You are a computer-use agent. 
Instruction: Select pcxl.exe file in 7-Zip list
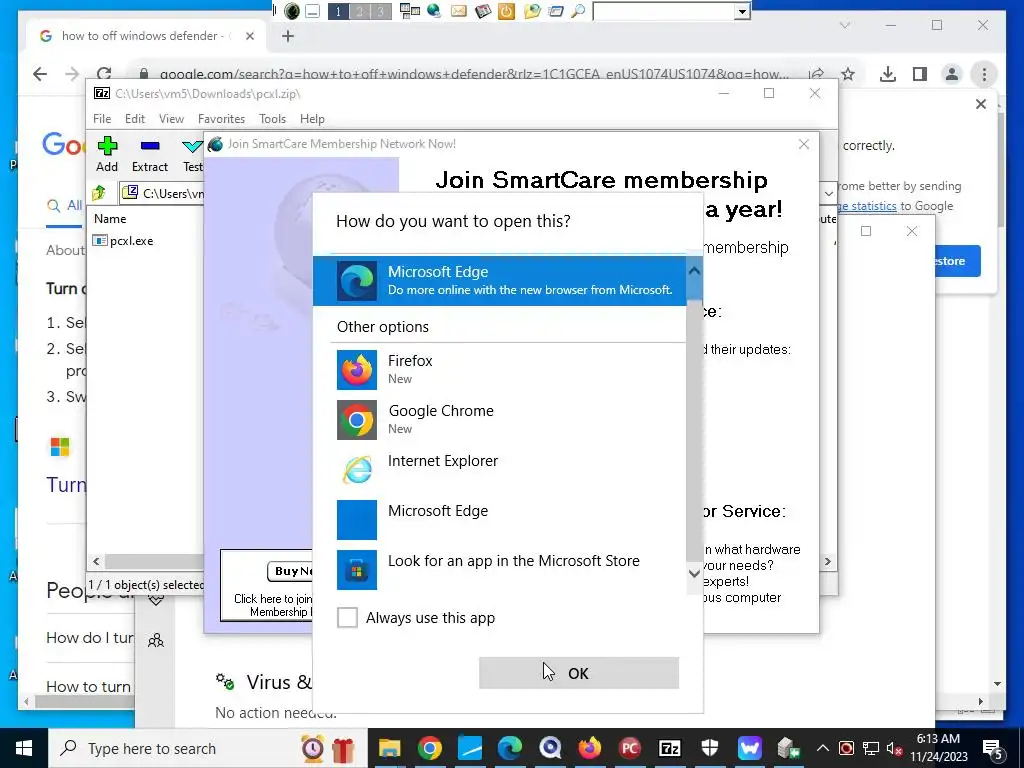point(123,240)
